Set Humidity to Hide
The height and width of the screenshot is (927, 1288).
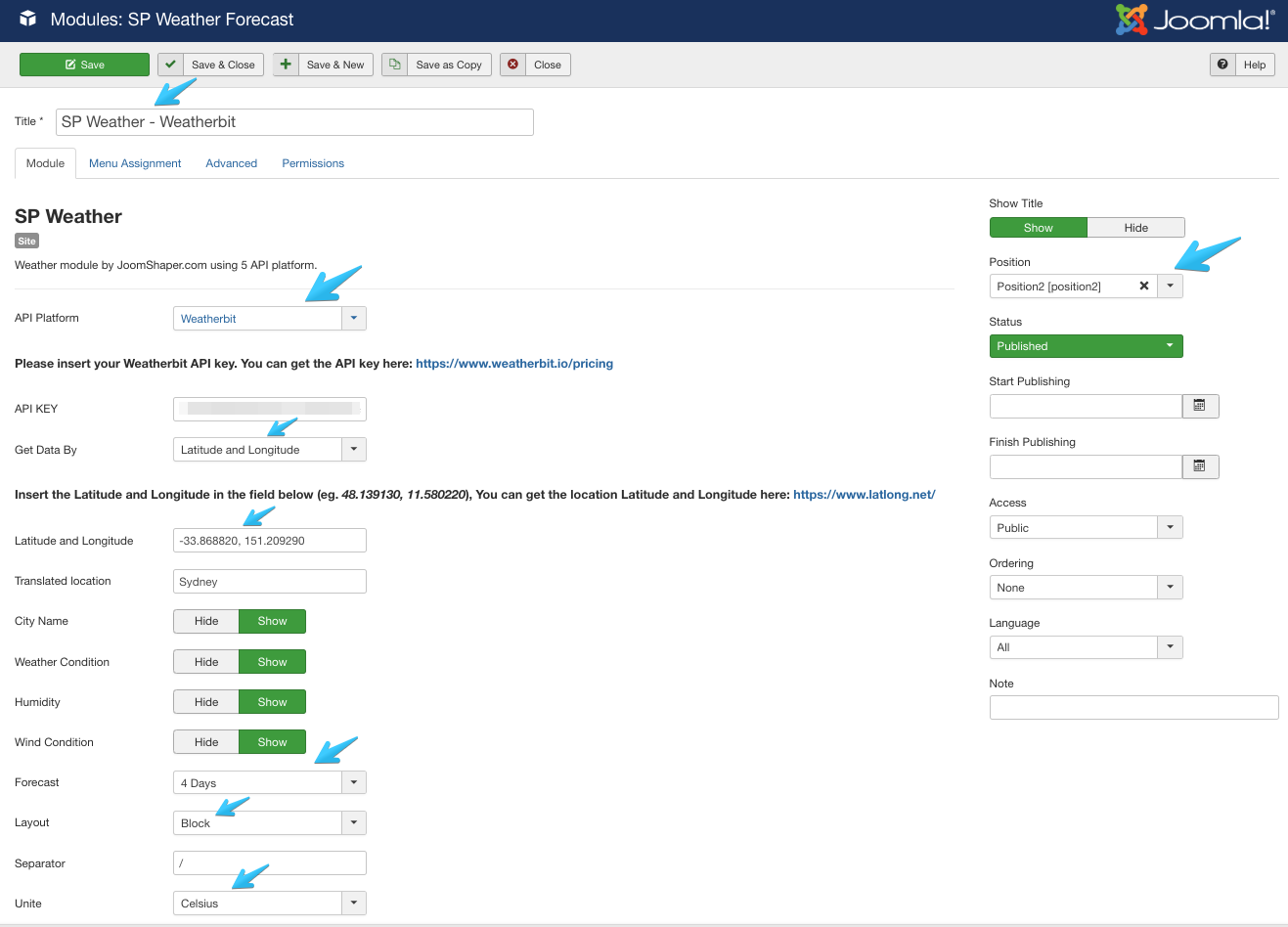point(206,702)
